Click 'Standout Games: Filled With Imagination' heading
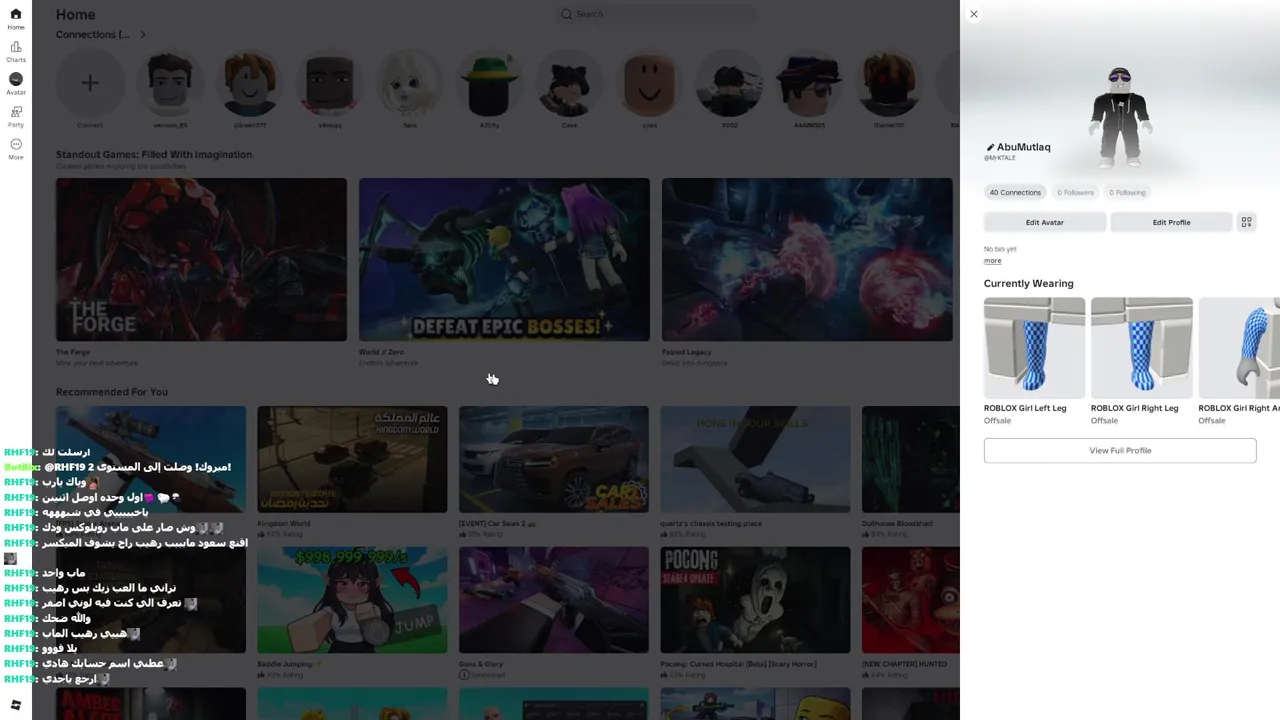This screenshot has width=1280, height=720. pyautogui.click(x=154, y=155)
